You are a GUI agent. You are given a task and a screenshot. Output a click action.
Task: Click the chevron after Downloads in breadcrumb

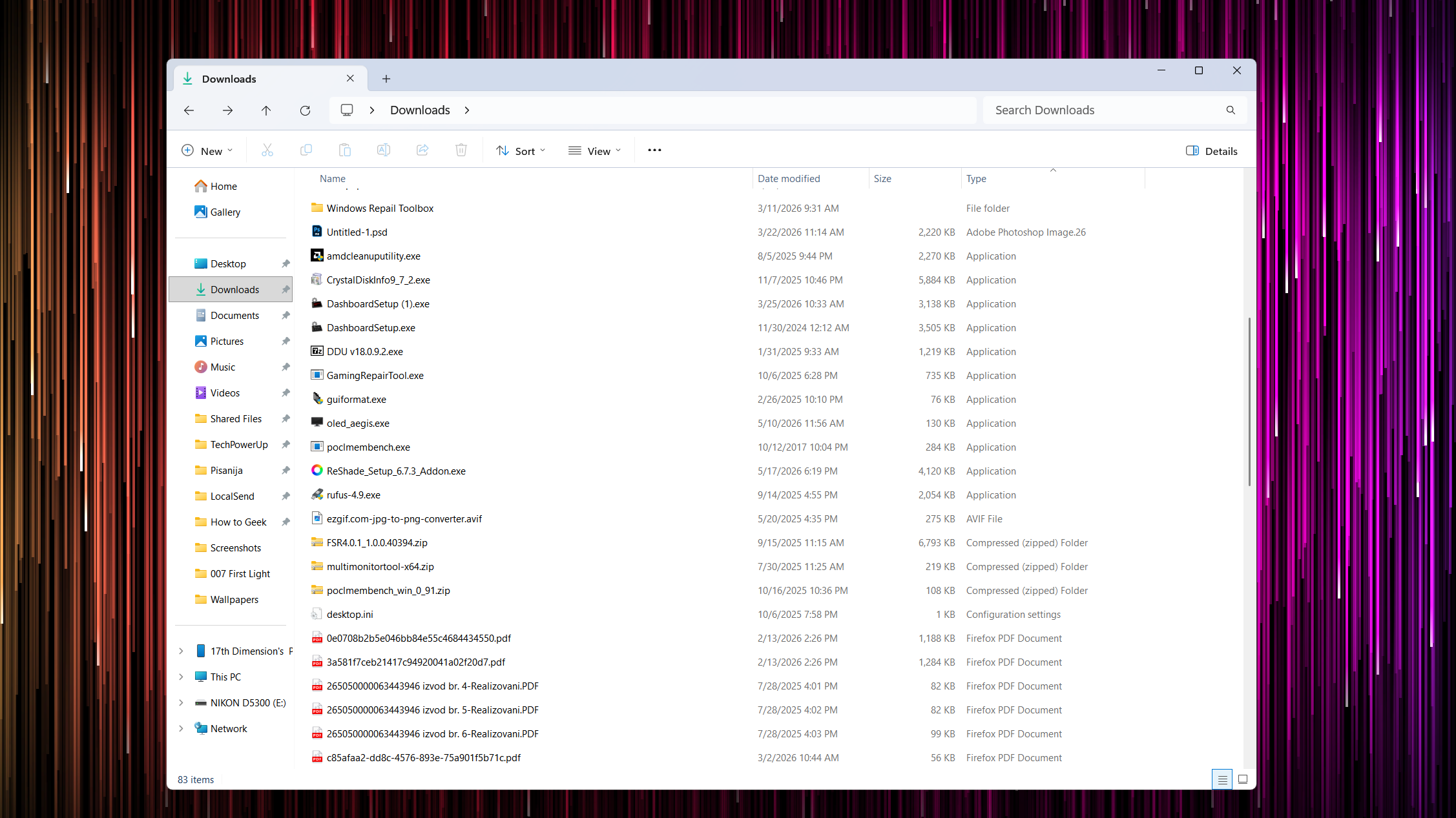pyautogui.click(x=467, y=110)
